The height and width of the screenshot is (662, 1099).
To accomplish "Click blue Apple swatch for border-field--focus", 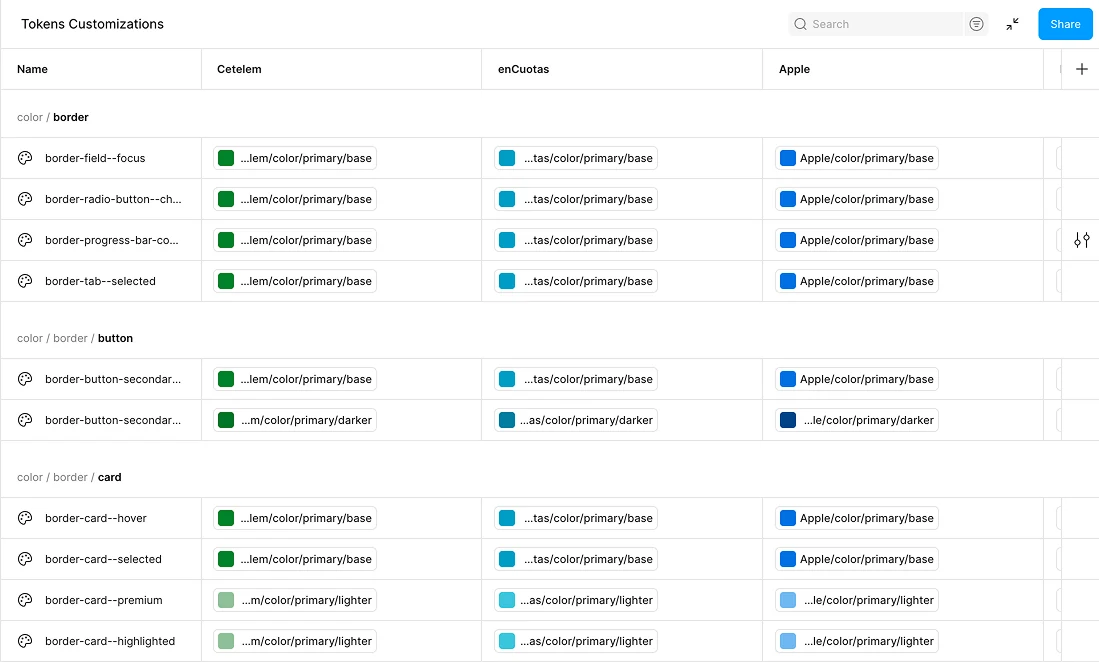I will (788, 158).
